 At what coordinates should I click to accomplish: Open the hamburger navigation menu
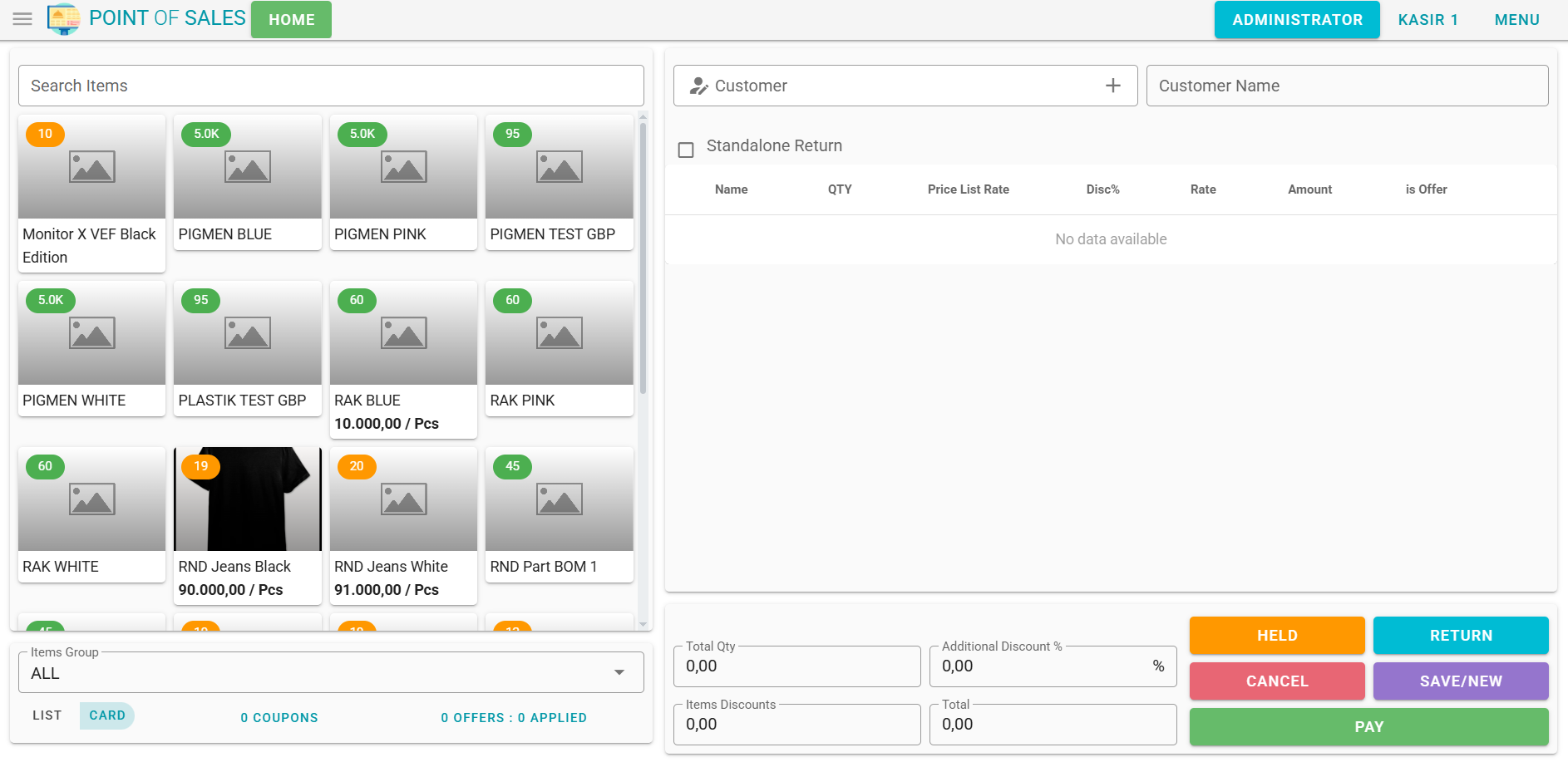tap(22, 19)
